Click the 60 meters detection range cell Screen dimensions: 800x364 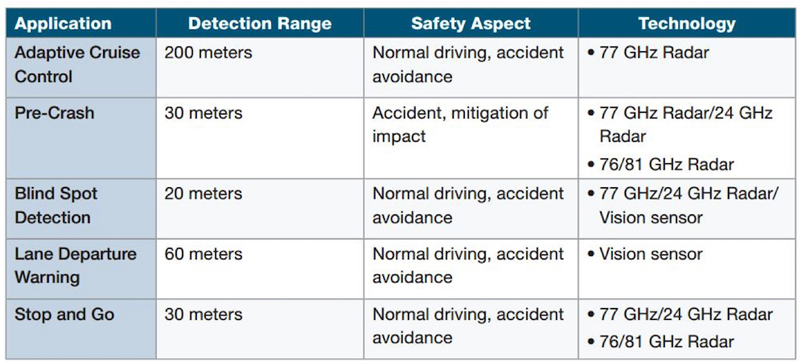[x=204, y=254]
